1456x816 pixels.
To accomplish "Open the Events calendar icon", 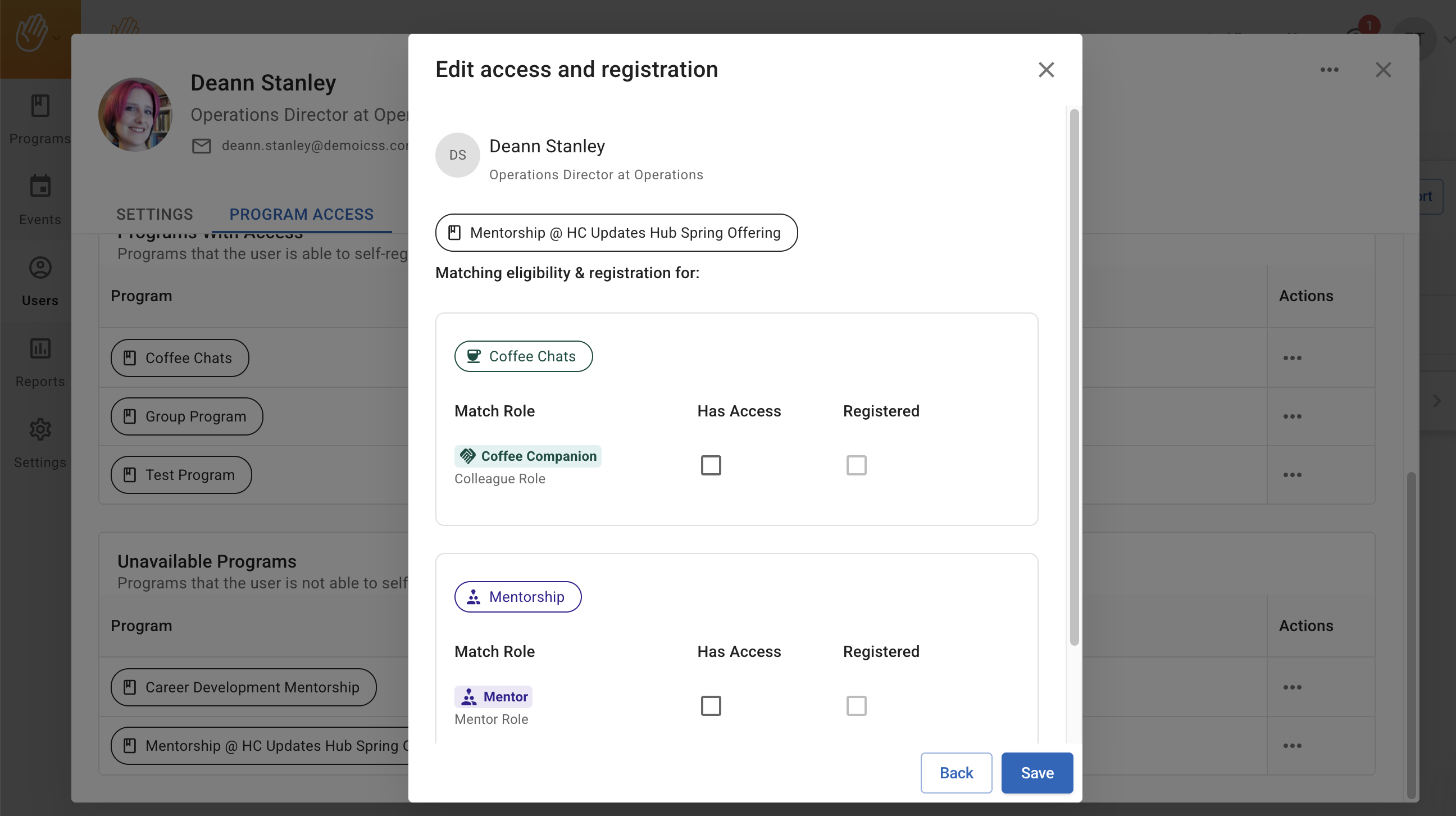I will tap(39, 186).
